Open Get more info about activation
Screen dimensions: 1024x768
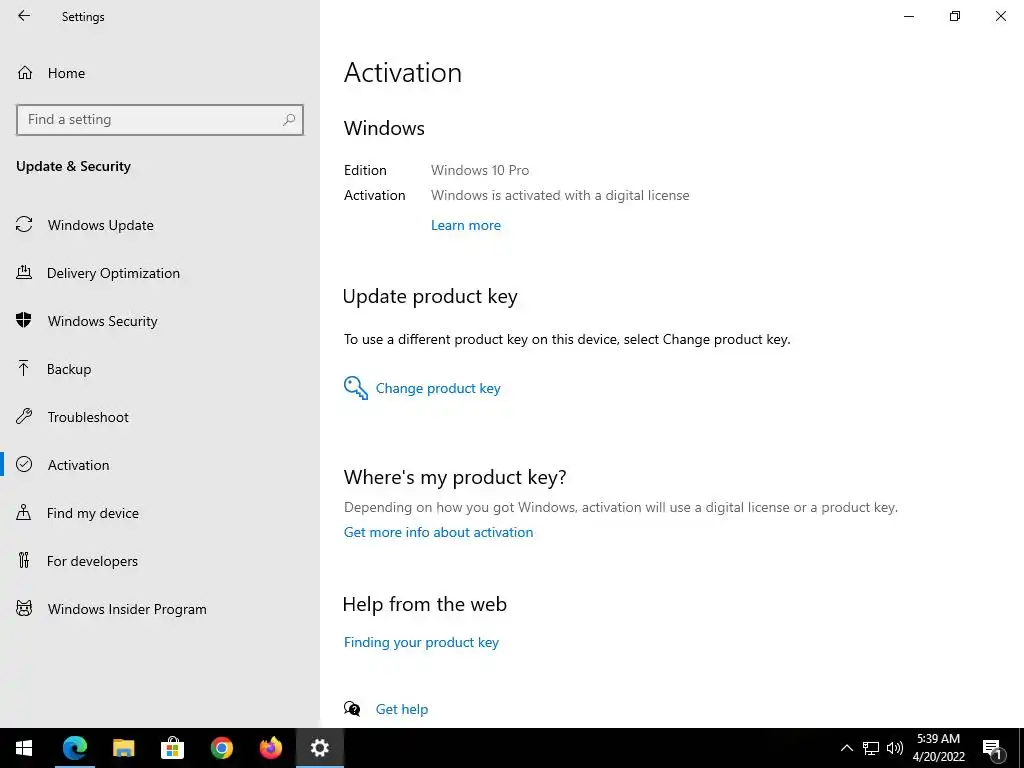pyautogui.click(x=438, y=532)
